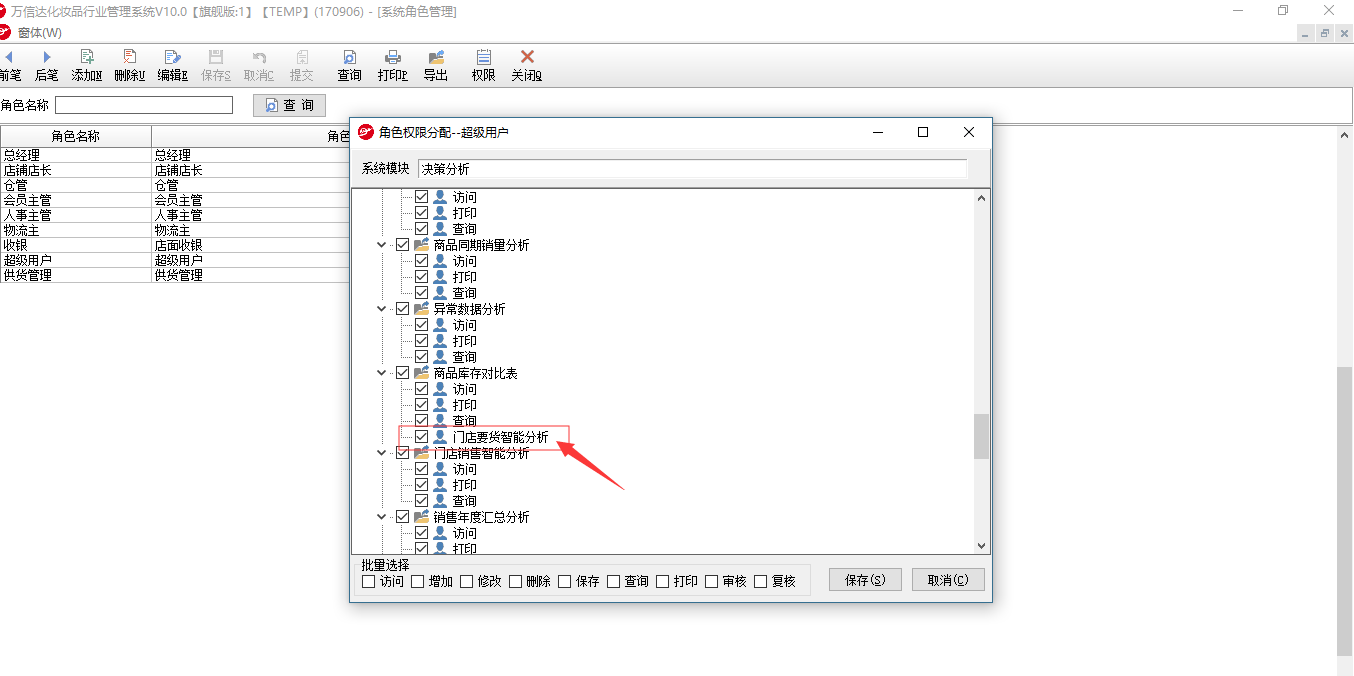Select the 仓管 role row
This screenshot has height=676, width=1354.
click(x=175, y=185)
